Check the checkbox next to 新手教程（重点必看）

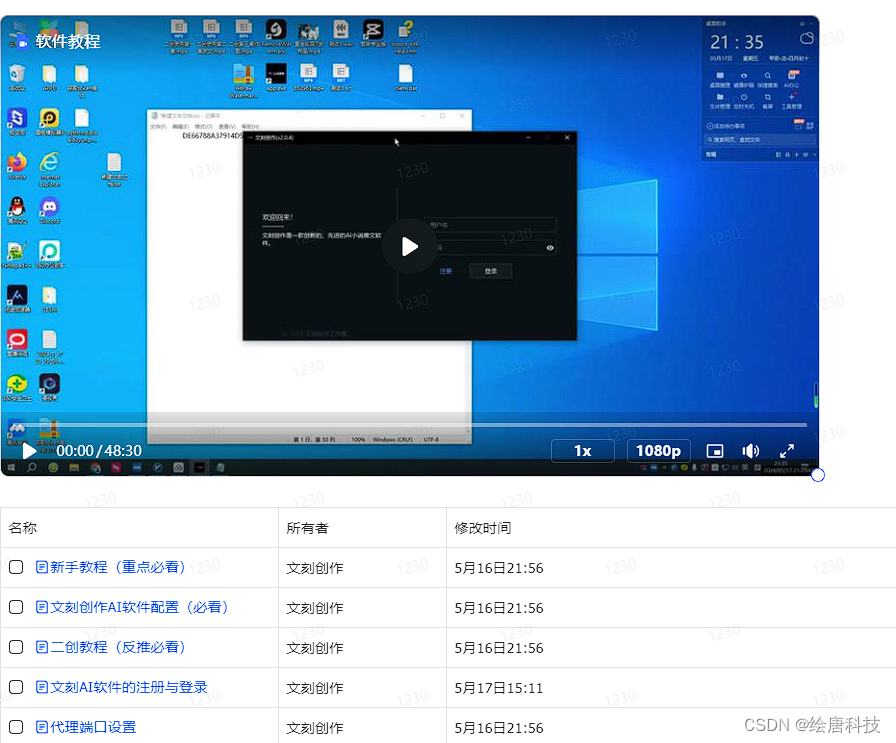17,567
